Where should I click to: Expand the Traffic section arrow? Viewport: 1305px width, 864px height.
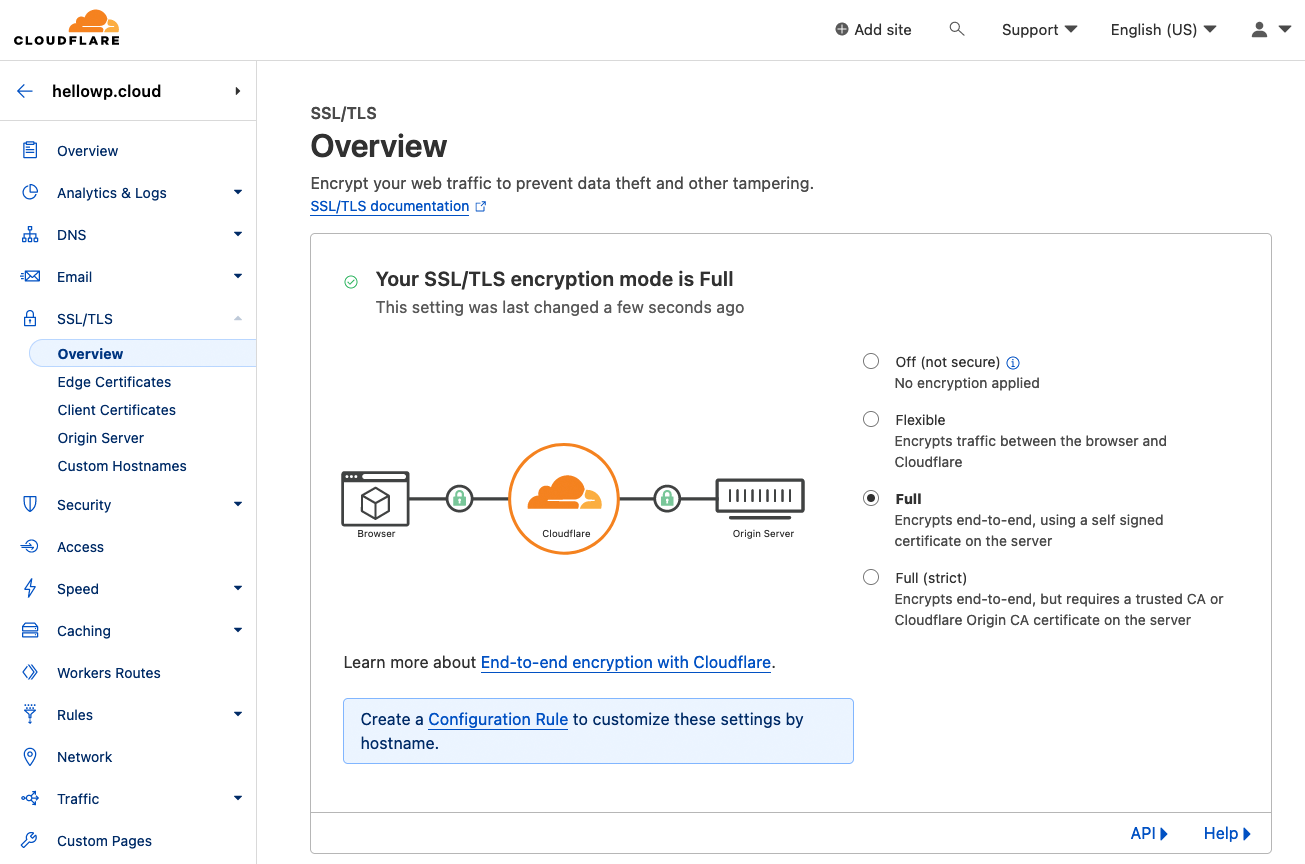coord(238,798)
